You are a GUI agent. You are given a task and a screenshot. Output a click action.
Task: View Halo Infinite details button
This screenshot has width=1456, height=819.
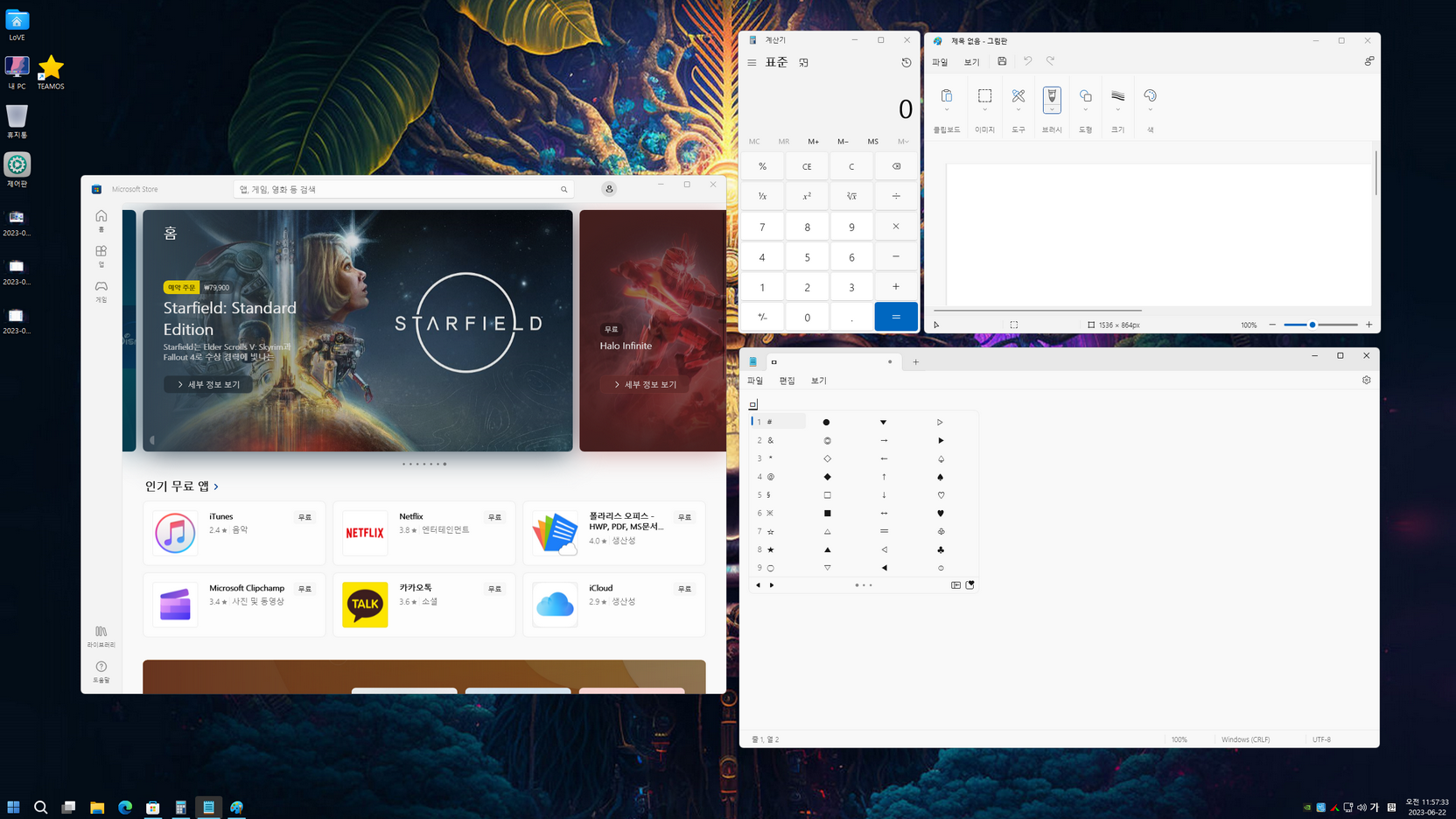tap(645, 384)
